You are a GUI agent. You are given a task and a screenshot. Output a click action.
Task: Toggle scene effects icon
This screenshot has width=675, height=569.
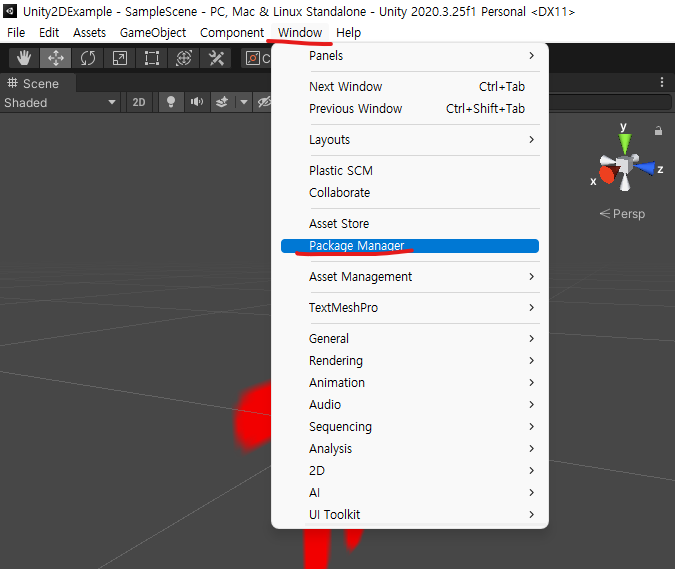coord(222,102)
